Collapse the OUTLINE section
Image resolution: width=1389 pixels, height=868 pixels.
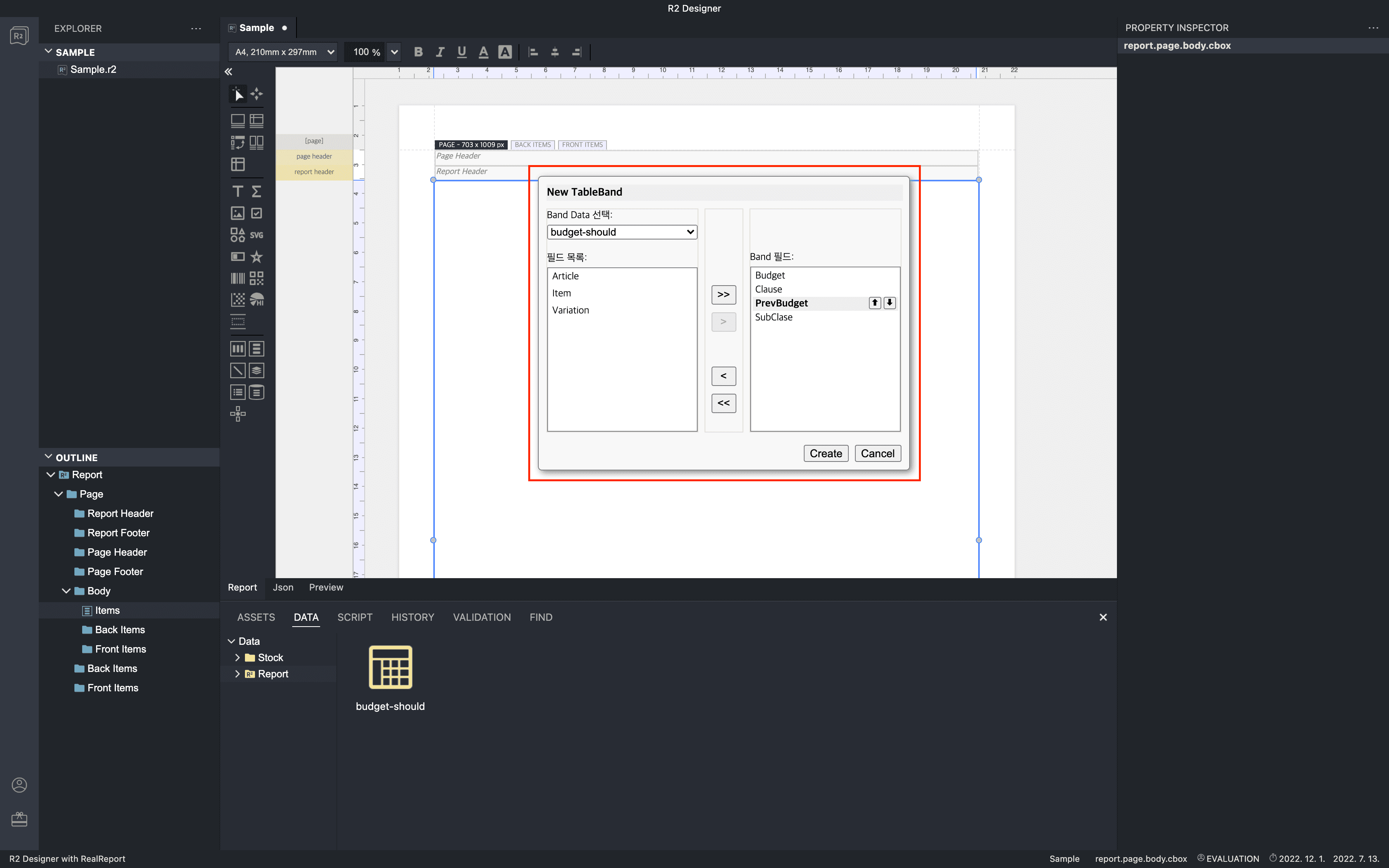point(48,457)
